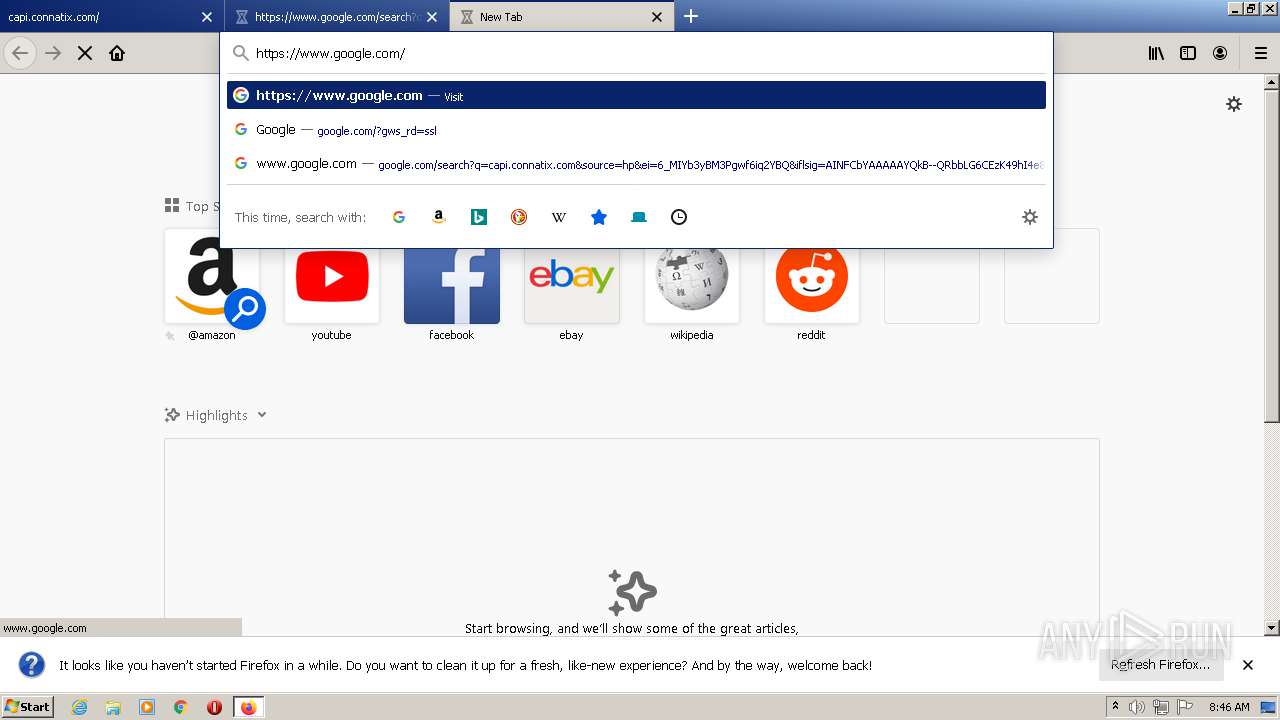
Task: Open the clock showing 8:46 AM
Action: [x=1229, y=707]
